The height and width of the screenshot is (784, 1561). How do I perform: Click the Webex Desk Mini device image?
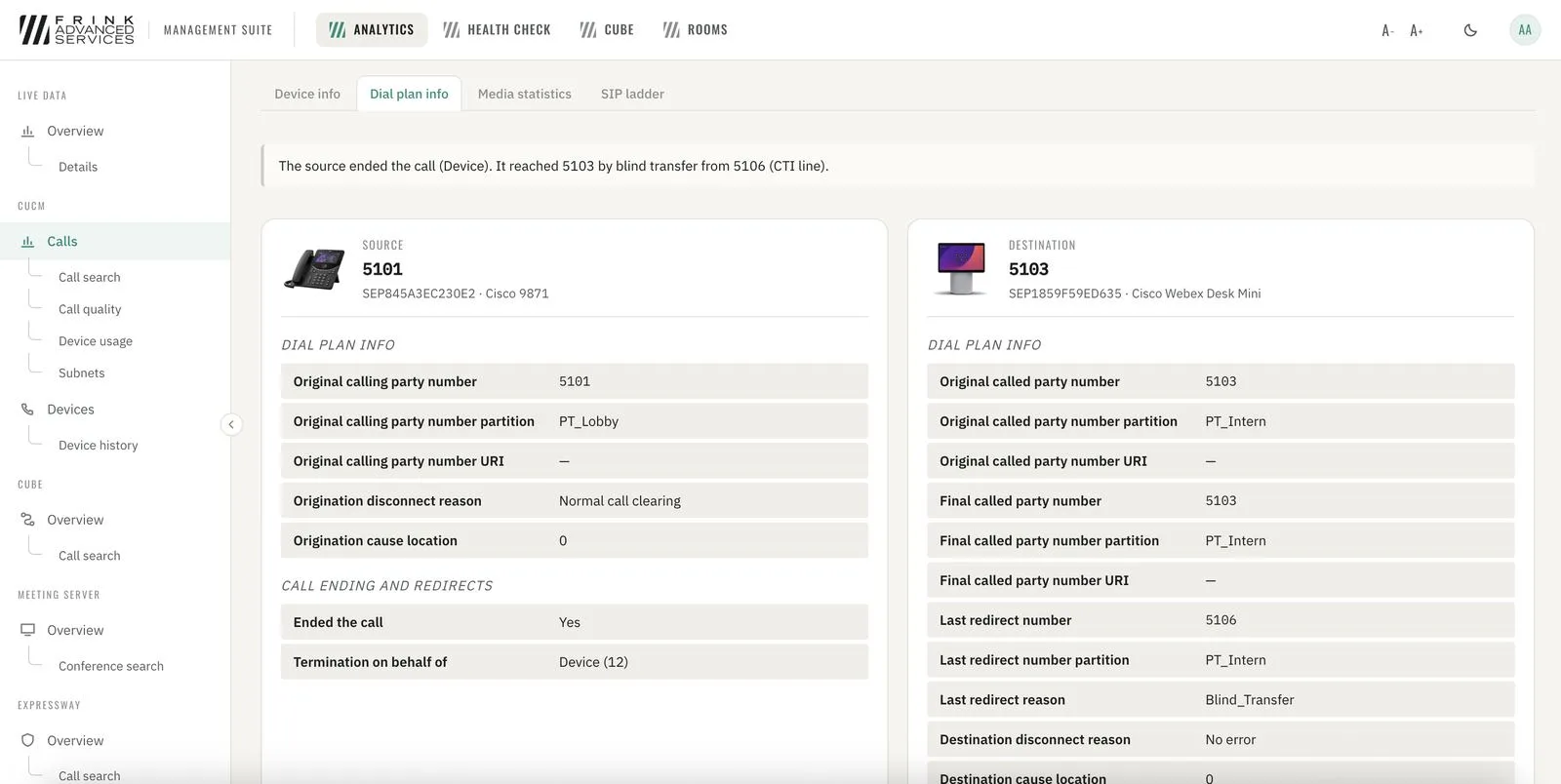pos(961,268)
